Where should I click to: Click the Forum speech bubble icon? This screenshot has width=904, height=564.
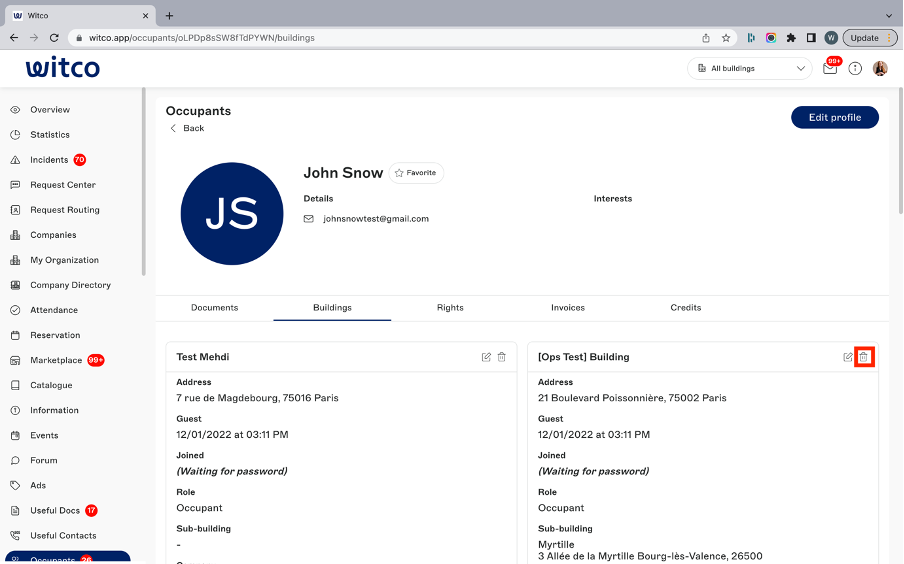[x=16, y=461]
